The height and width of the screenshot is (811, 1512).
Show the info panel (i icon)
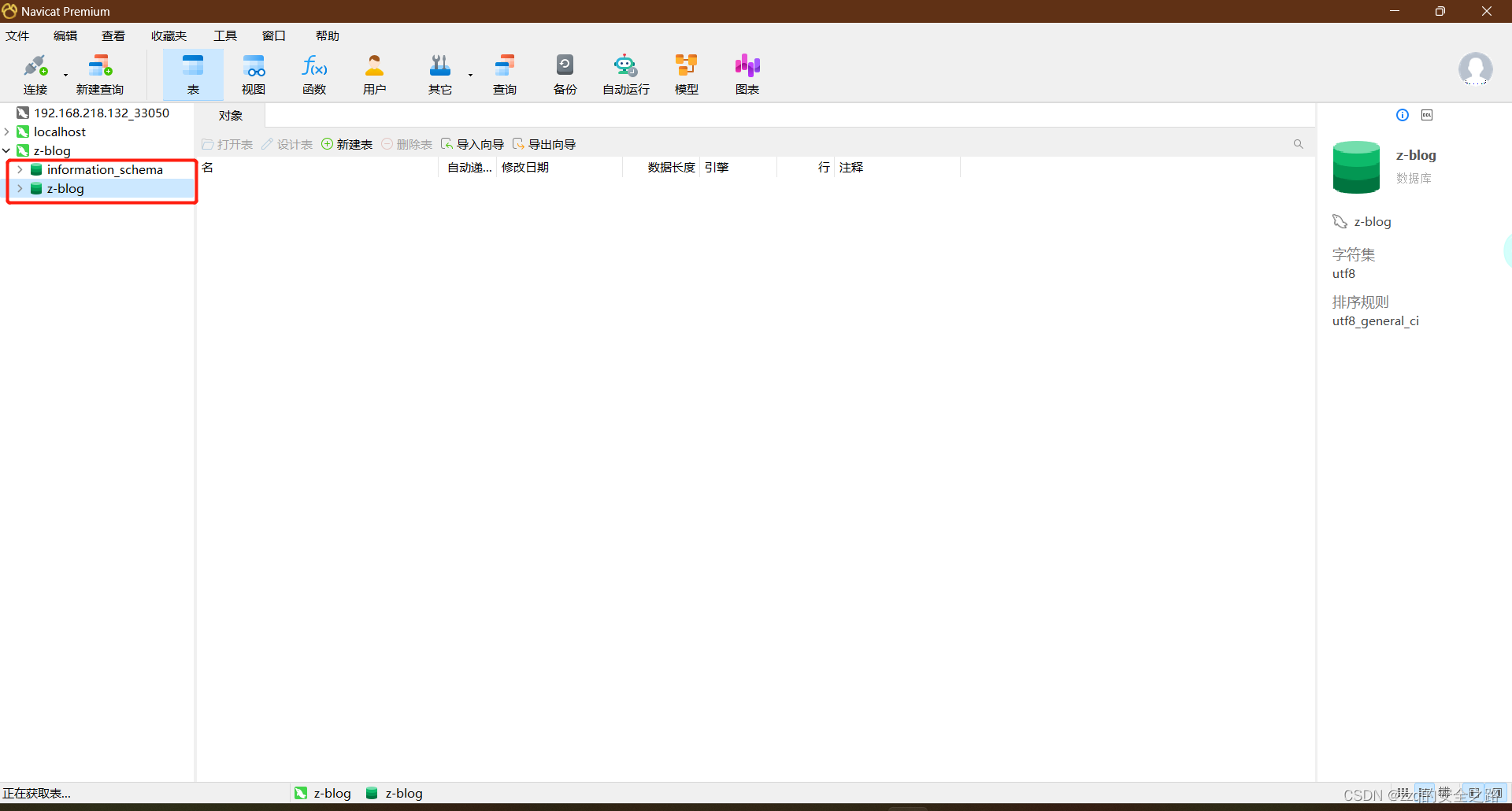click(1403, 115)
